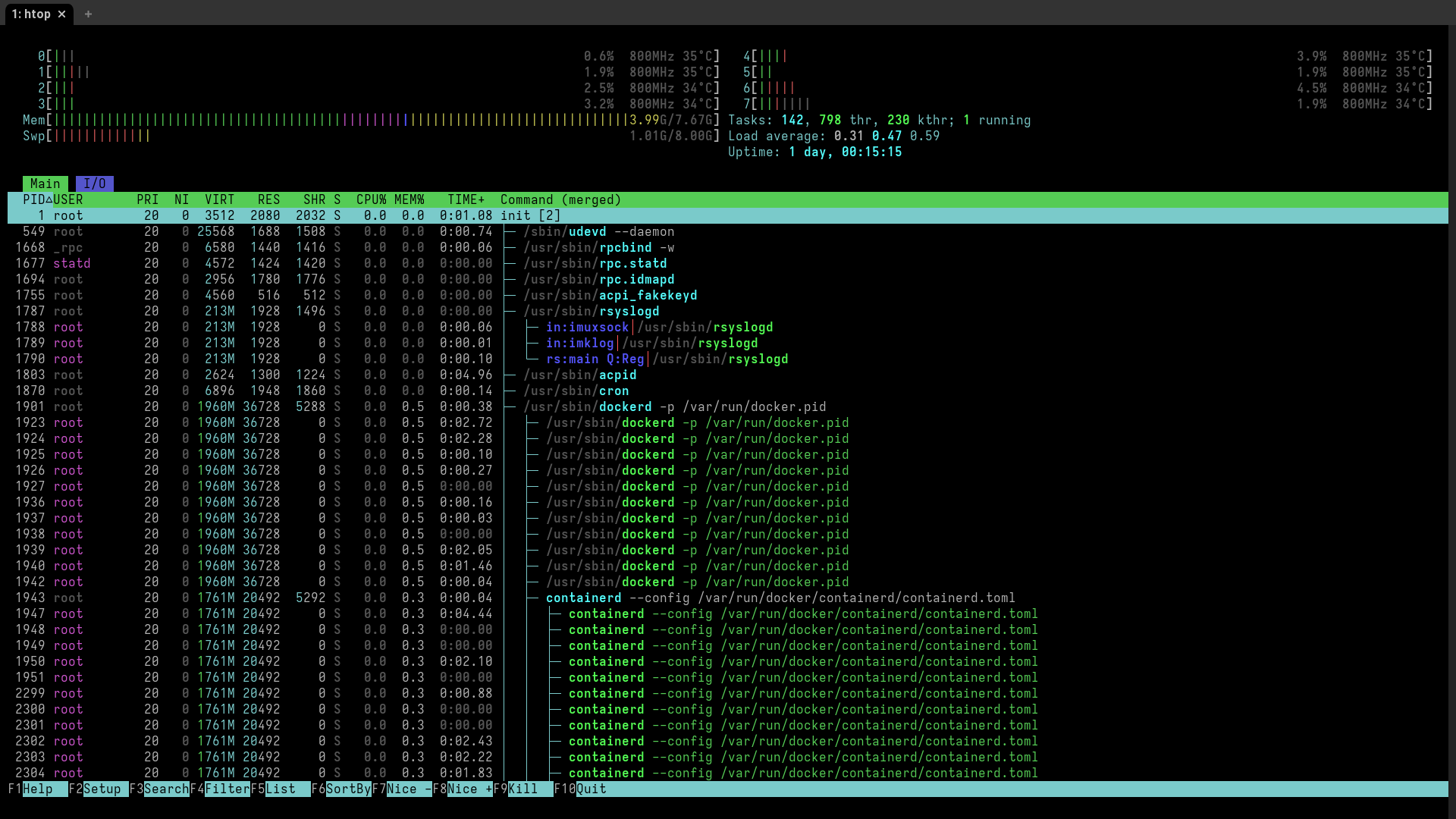Image resolution: width=1456 pixels, height=819 pixels.
Task: Select the Main tab
Action: [45, 184]
